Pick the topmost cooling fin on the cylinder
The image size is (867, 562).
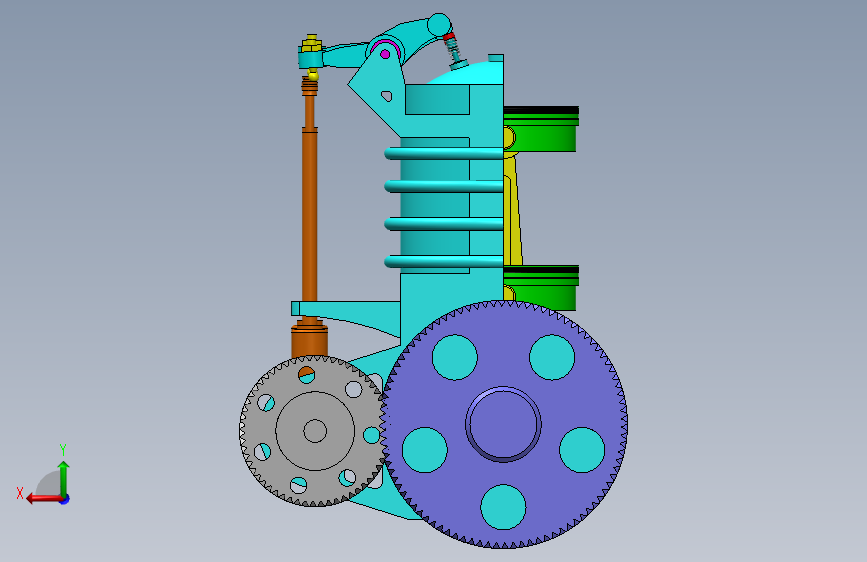444,153
